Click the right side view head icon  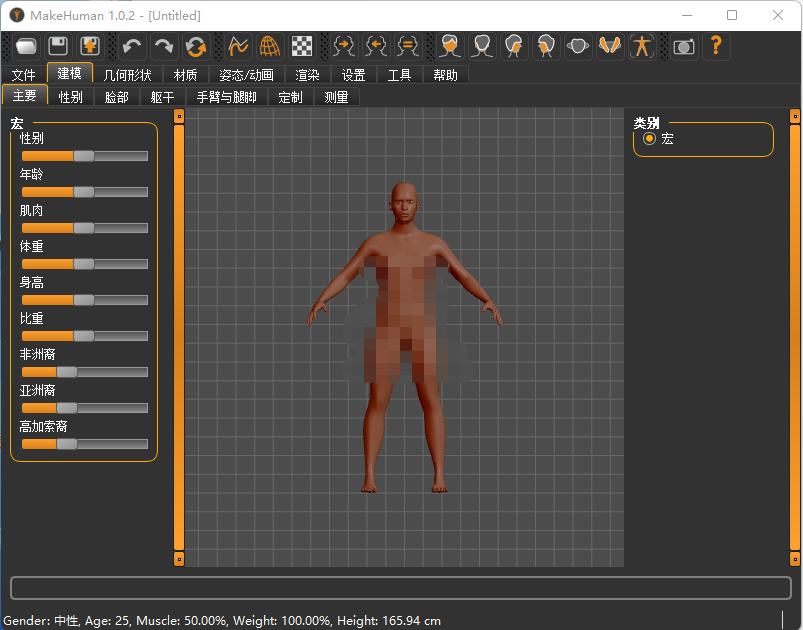tap(546, 47)
